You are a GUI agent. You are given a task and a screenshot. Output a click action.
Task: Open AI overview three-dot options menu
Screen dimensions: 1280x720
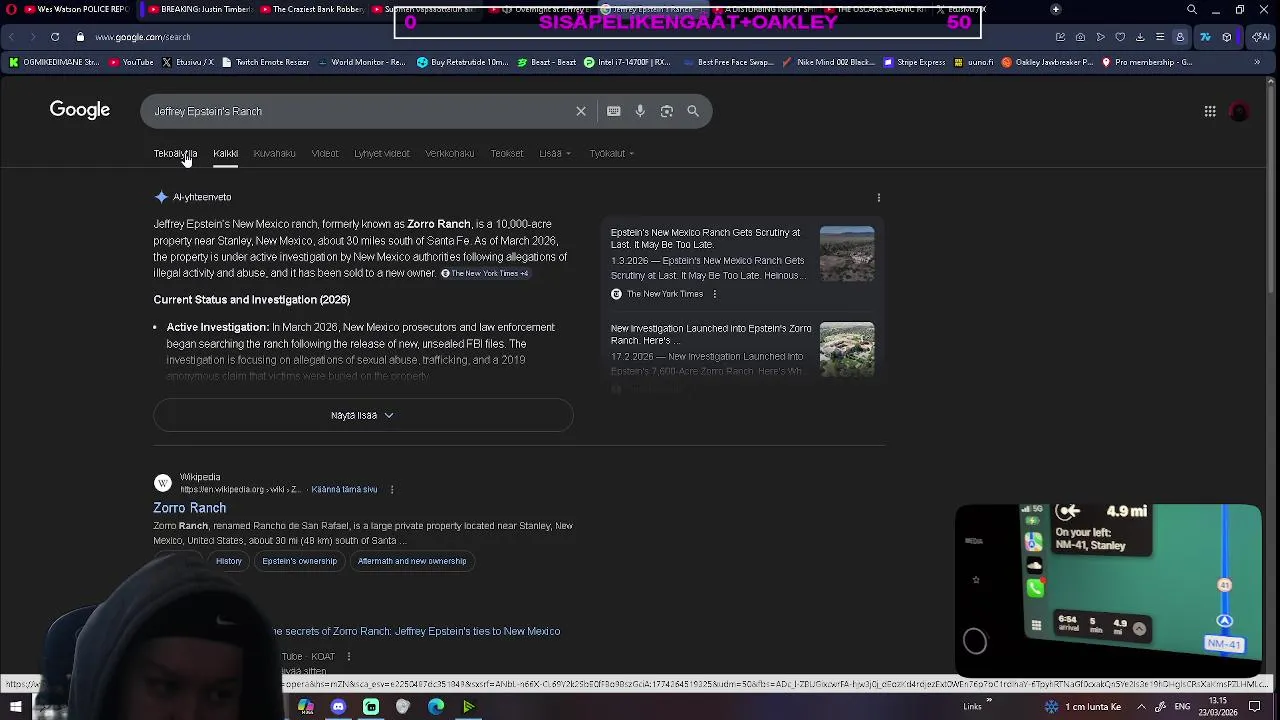879,197
